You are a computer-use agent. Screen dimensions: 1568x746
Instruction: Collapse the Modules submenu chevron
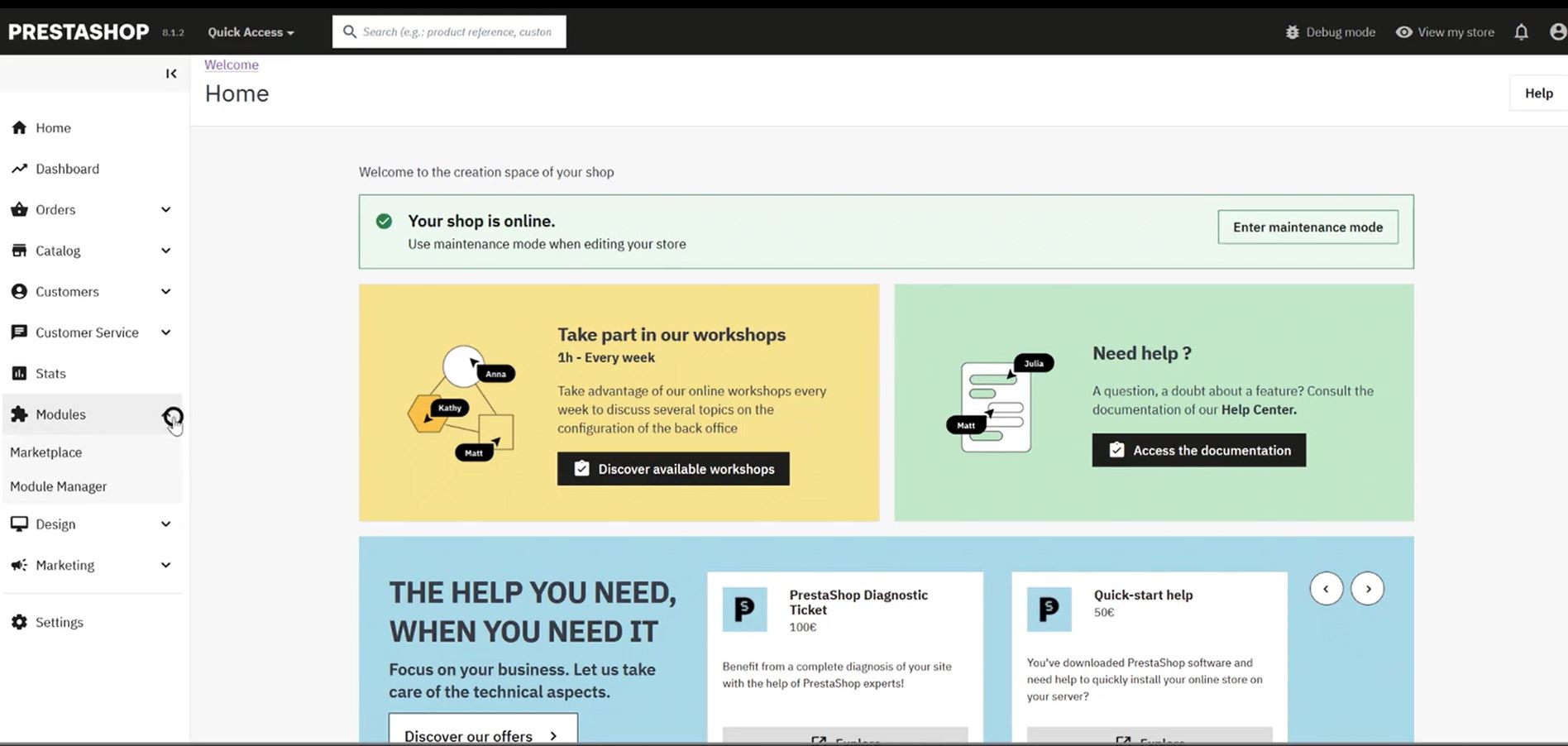[168, 415]
